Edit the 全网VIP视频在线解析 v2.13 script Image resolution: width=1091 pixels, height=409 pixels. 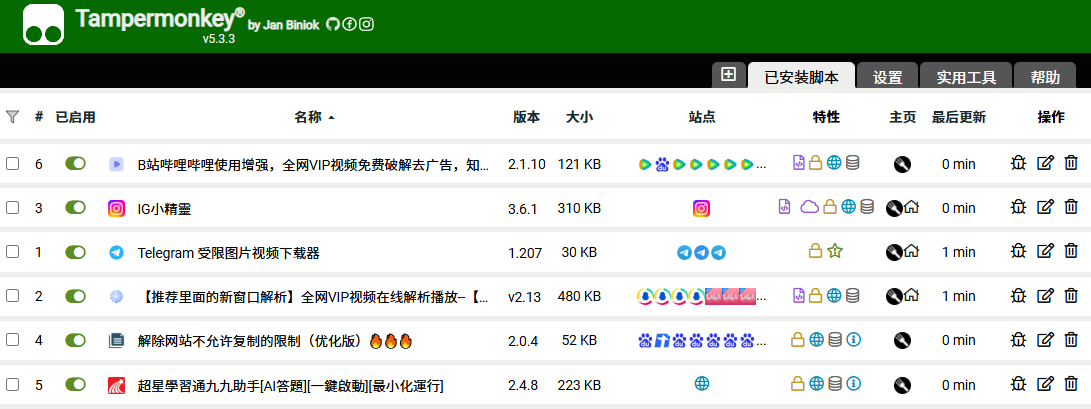pyautogui.click(x=1045, y=296)
